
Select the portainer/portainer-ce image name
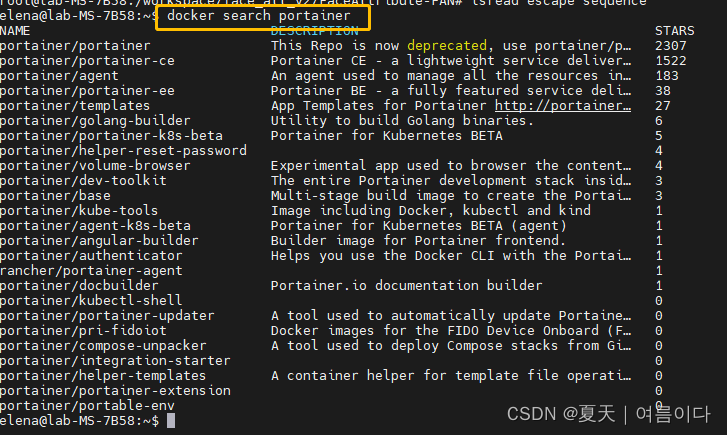click(x=87, y=61)
